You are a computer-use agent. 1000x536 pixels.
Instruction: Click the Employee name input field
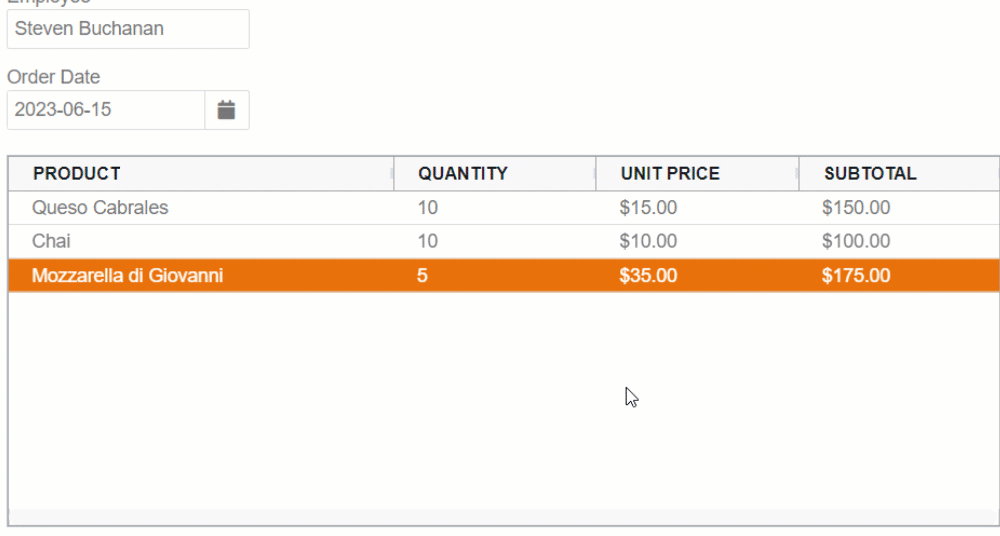[128, 29]
